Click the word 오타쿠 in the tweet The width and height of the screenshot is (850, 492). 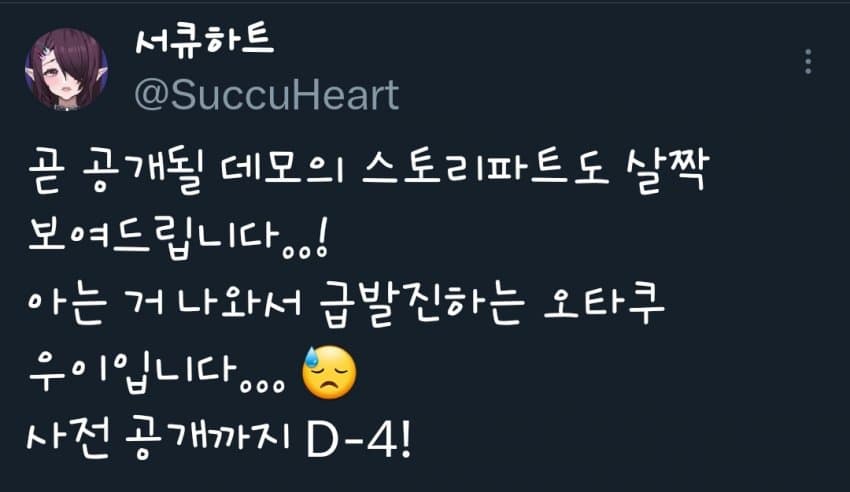point(603,305)
